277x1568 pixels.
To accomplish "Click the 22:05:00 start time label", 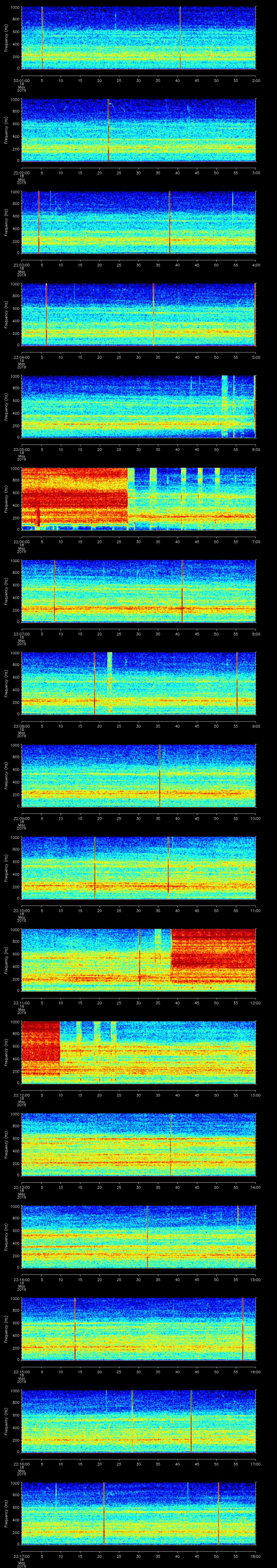I will pyautogui.click(x=21, y=449).
